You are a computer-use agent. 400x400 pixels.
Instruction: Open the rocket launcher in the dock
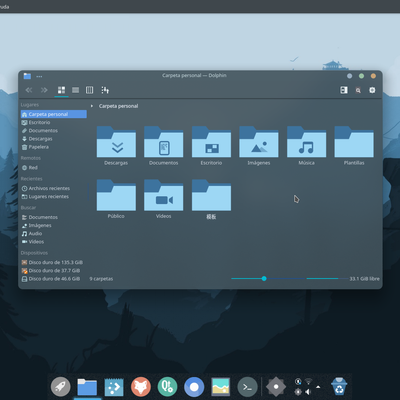tap(61, 387)
